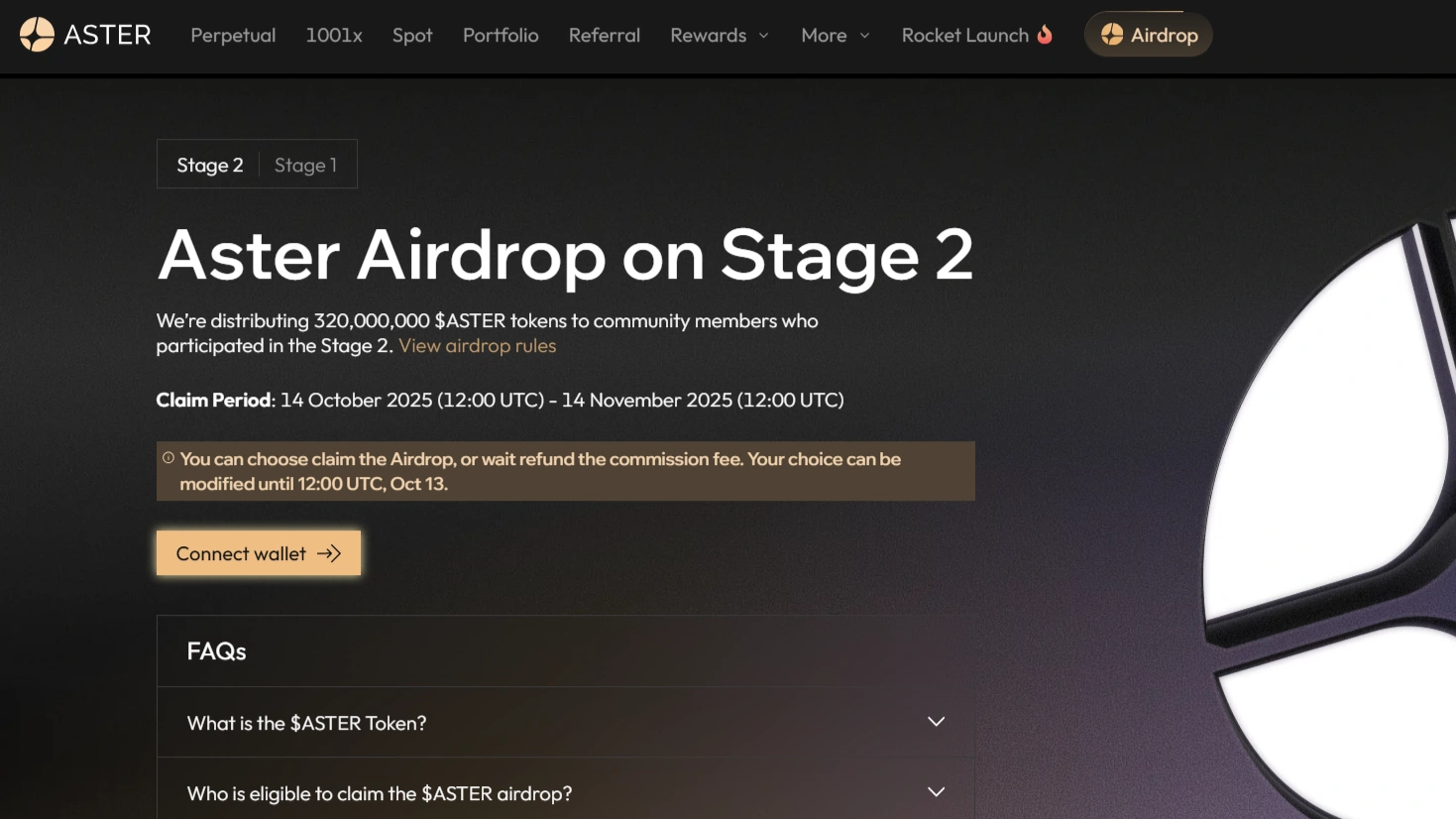Click the Aster emblem beside the word ASTER
The height and width of the screenshot is (819, 1456).
click(x=37, y=34)
